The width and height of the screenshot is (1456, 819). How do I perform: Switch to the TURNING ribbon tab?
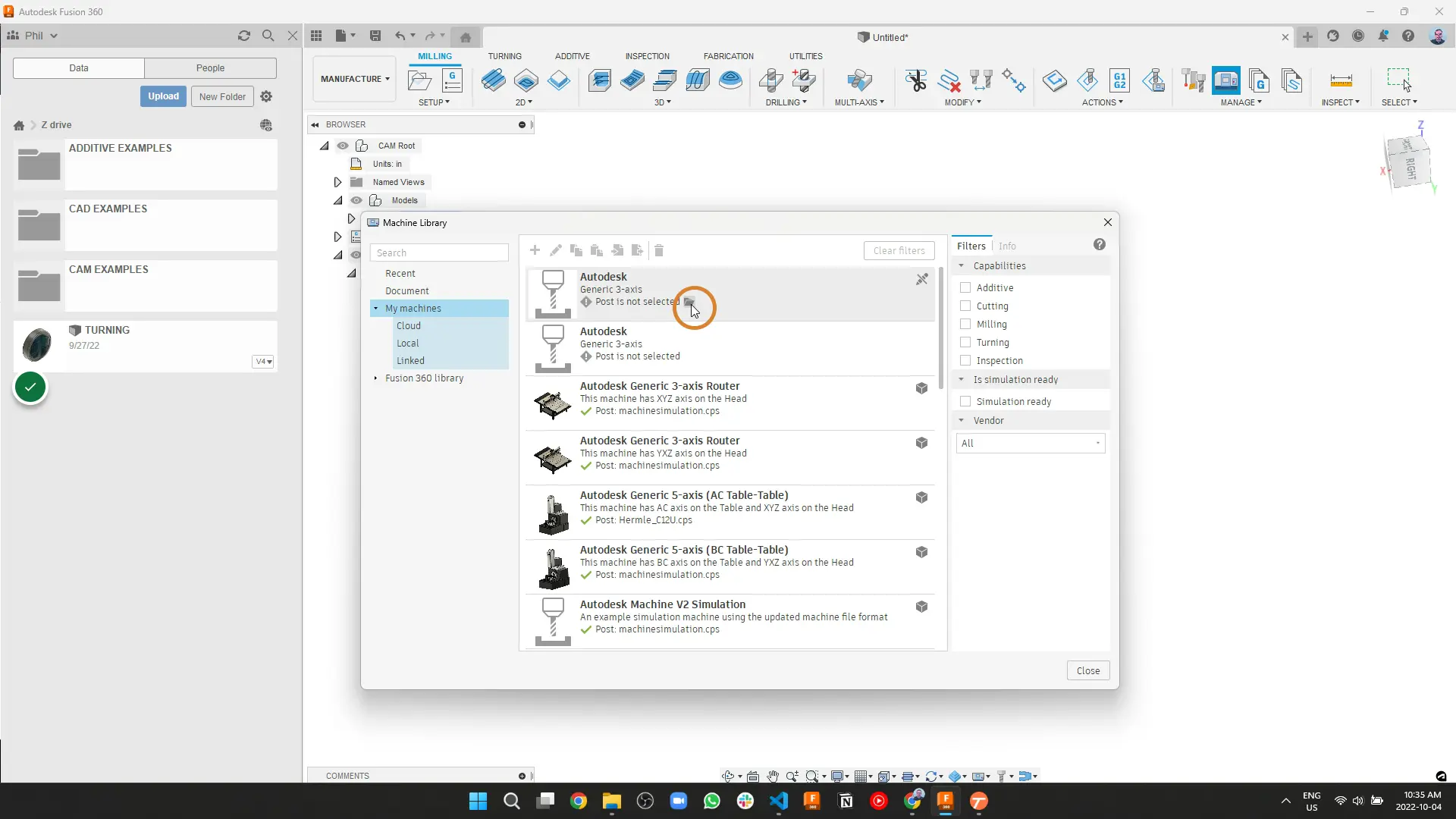504,56
